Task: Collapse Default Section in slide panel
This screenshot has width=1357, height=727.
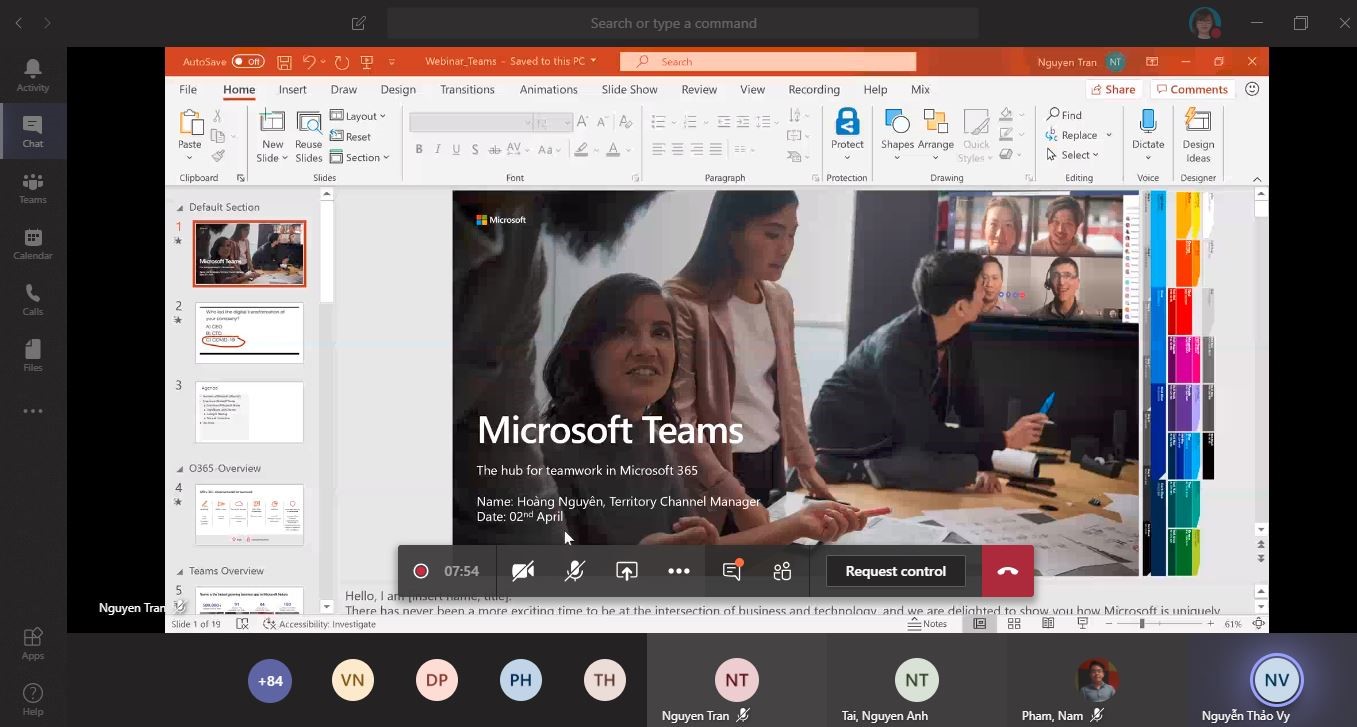Action: coord(180,208)
